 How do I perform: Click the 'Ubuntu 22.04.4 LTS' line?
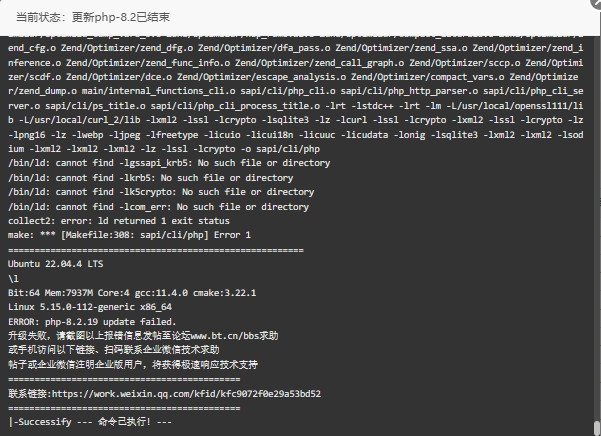click(56, 264)
